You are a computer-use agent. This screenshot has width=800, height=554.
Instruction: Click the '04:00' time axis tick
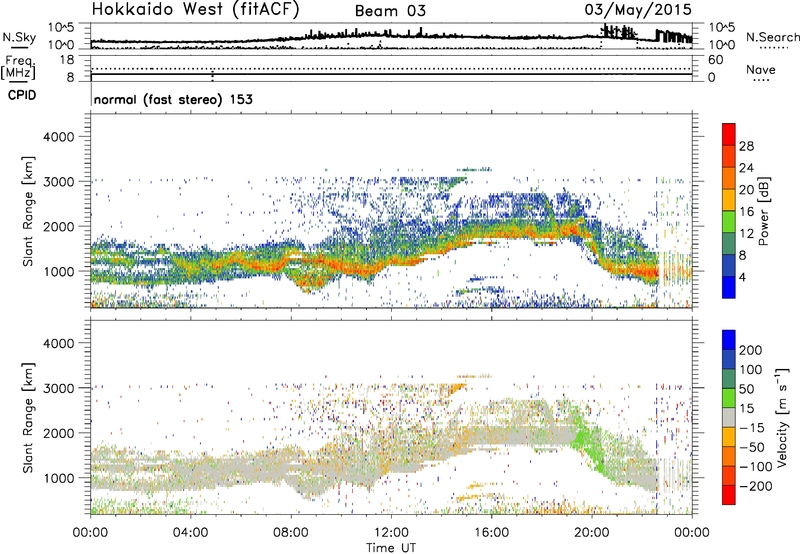point(191,533)
